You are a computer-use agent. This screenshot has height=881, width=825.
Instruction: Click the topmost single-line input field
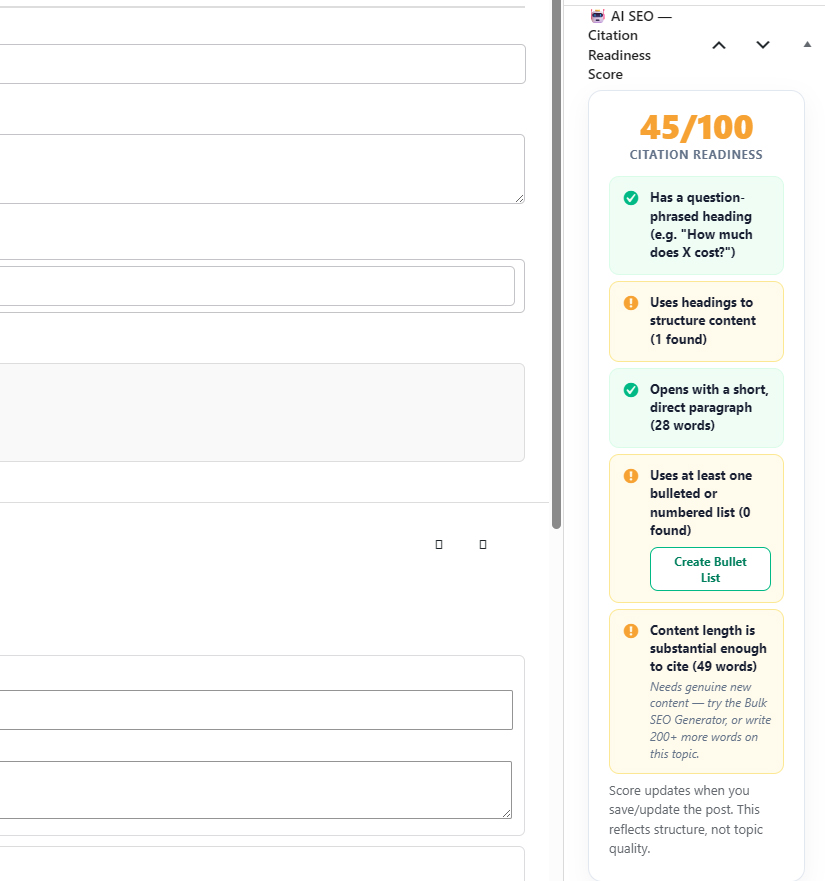pos(262,64)
